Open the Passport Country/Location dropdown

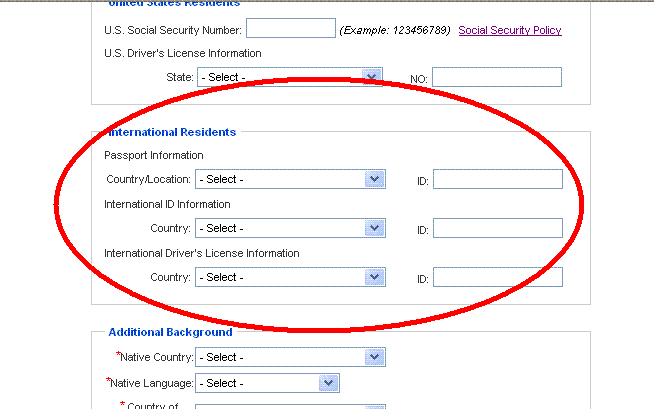(290, 179)
